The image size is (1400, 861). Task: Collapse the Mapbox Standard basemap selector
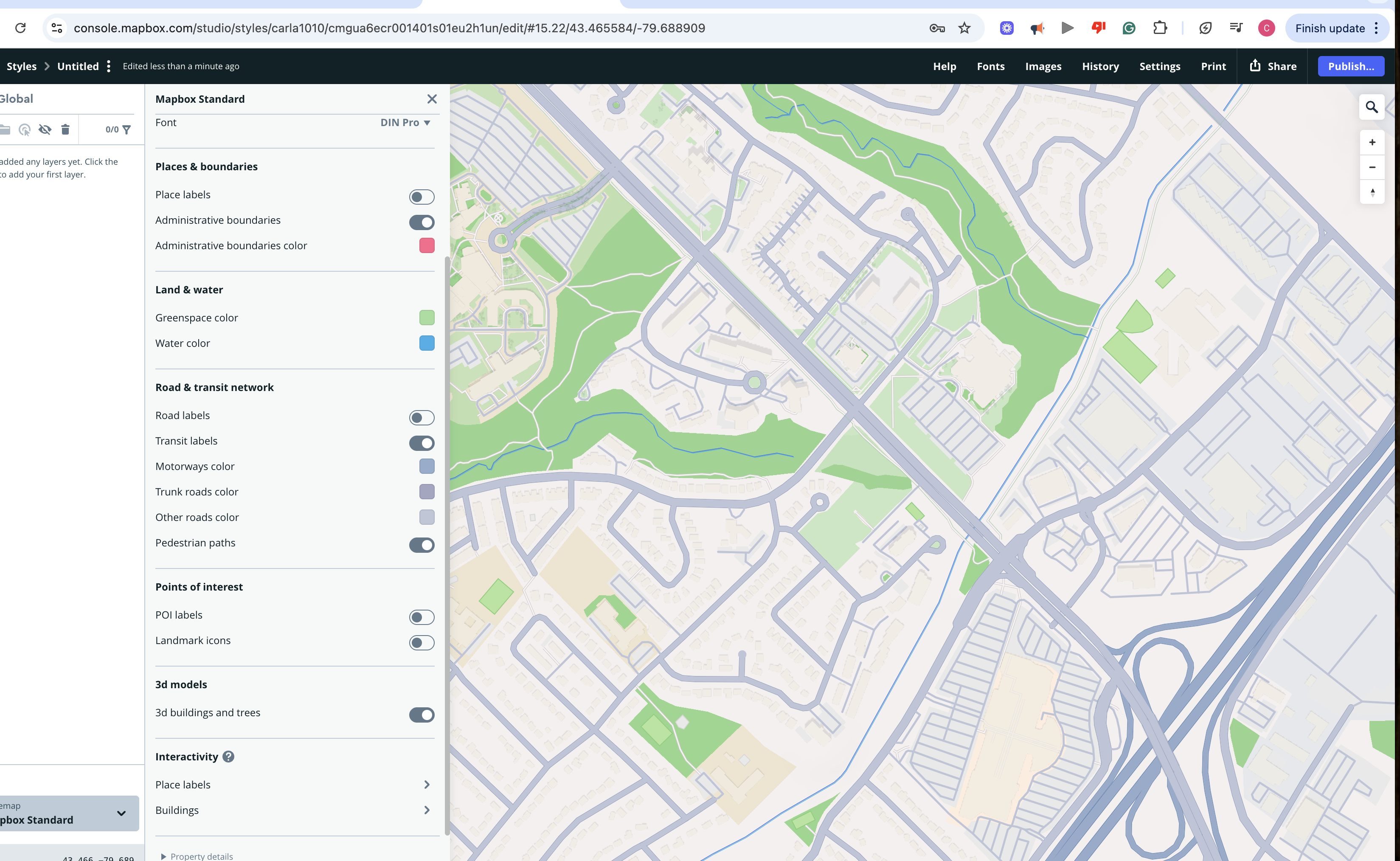121,813
